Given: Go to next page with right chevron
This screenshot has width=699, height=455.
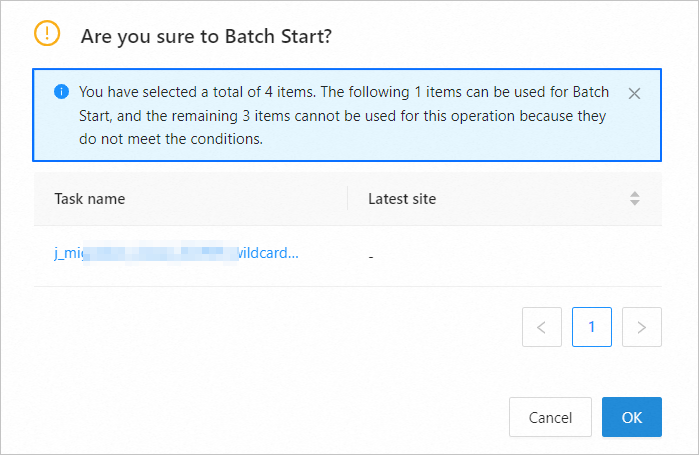Looking at the screenshot, I should [x=641, y=327].
